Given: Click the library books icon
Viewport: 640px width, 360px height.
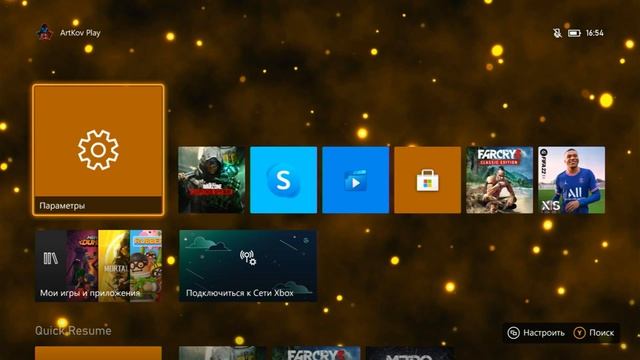Looking at the screenshot, I should click(51, 258).
